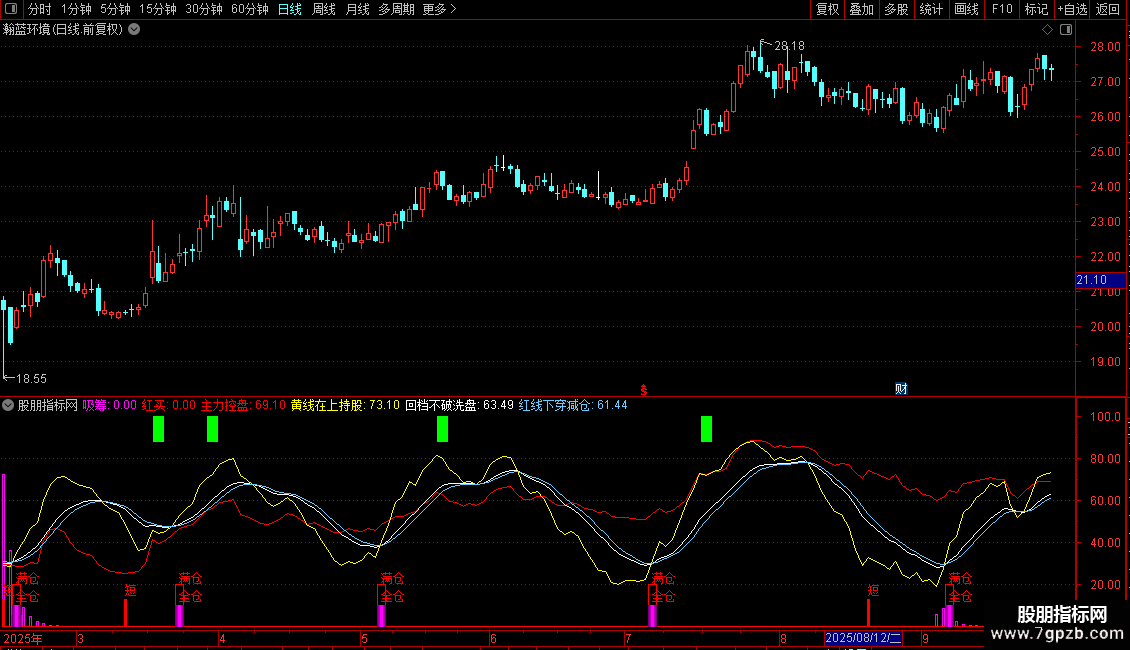Click month 9 on time axis

[925, 638]
